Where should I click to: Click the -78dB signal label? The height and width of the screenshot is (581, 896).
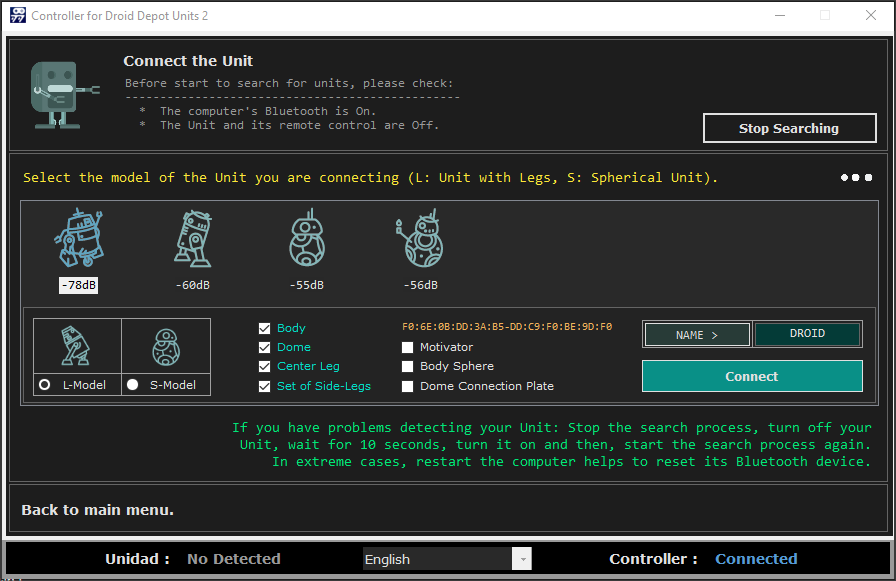(78, 285)
